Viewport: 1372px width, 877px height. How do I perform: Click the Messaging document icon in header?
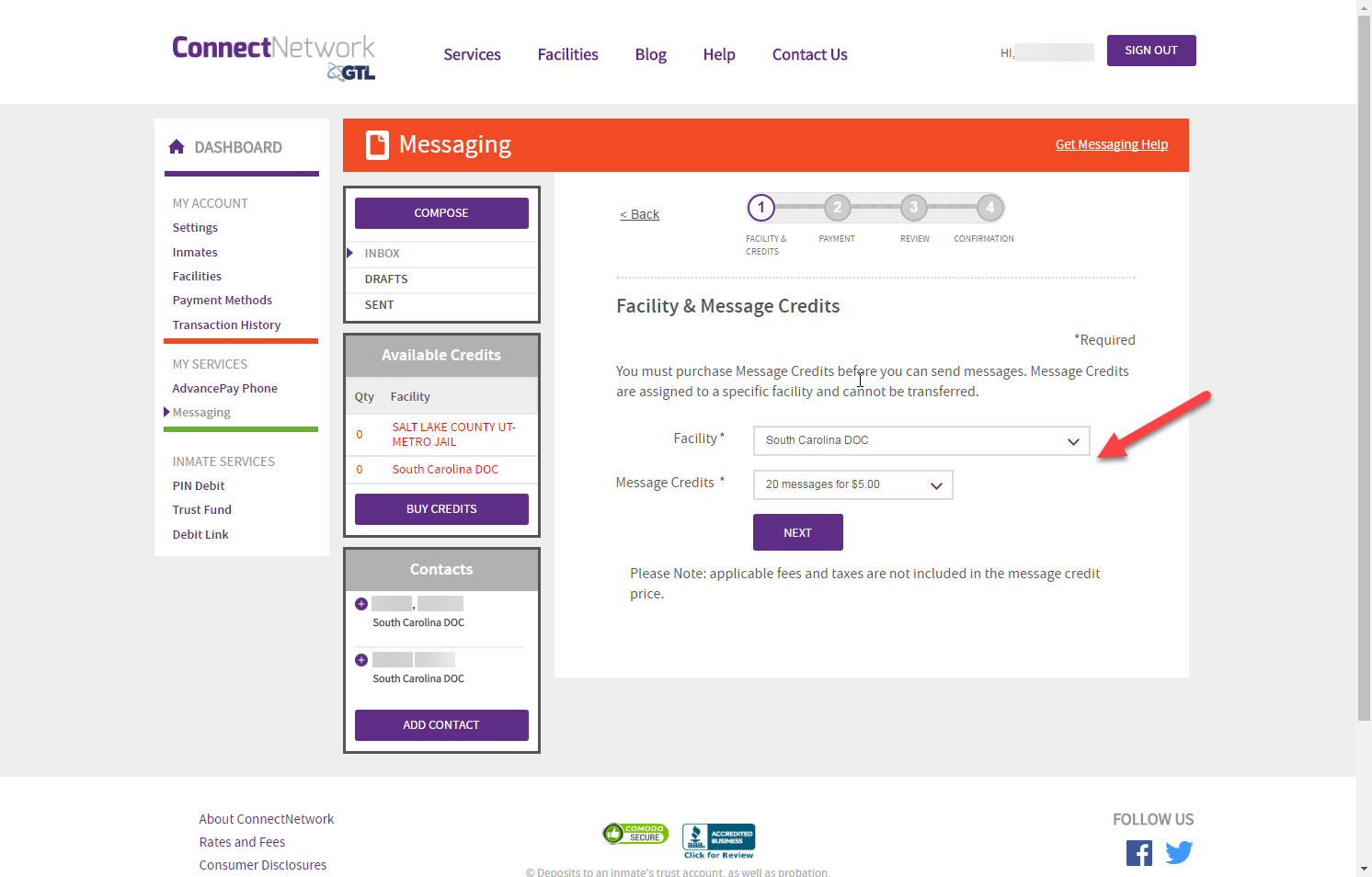(x=377, y=145)
